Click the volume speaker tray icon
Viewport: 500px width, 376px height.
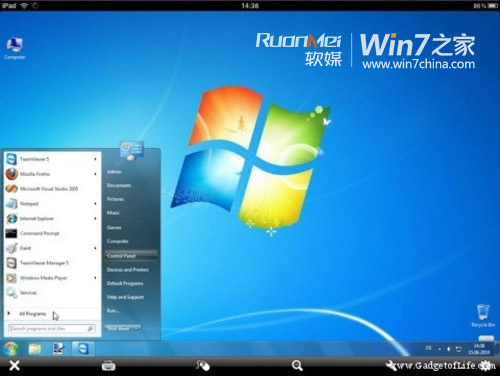pyautogui.click(x=449, y=349)
